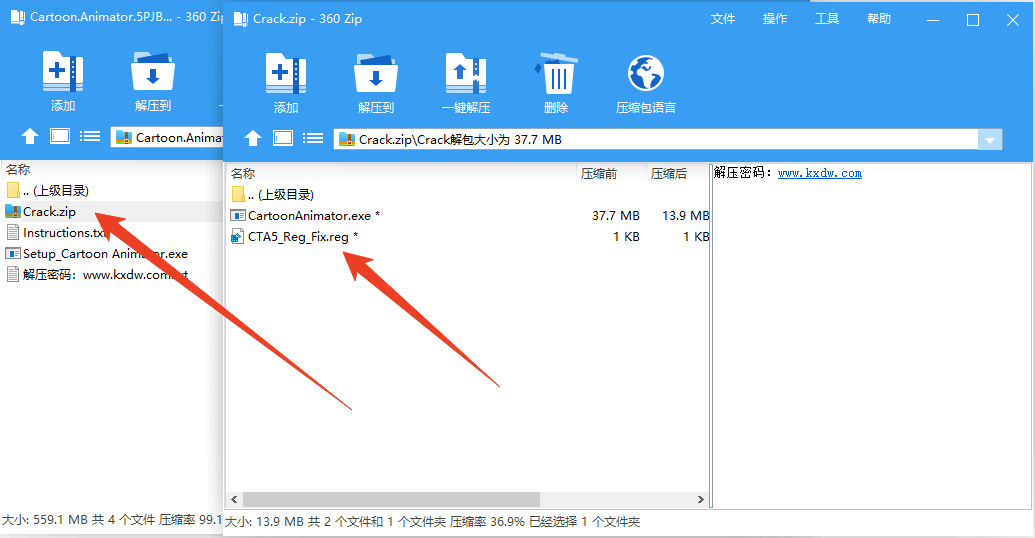The width and height of the screenshot is (1035, 538).
Task: Expand the address path dropdown arrow
Action: (x=990, y=140)
